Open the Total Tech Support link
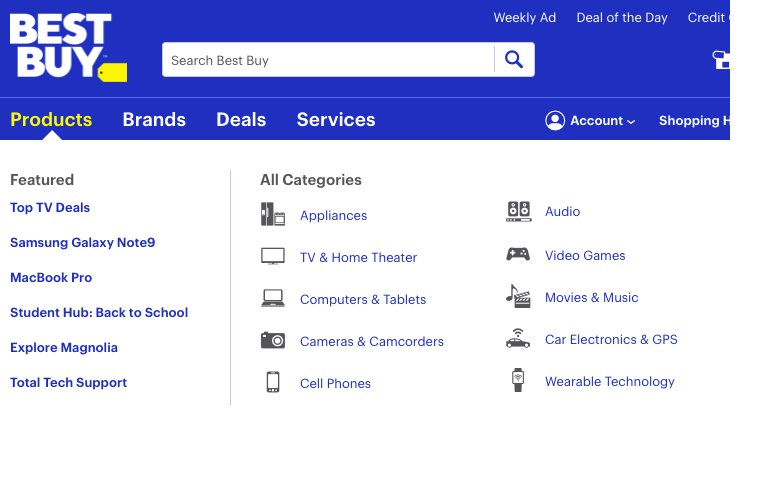This screenshot has height=484, width=771. coord(68,382)
